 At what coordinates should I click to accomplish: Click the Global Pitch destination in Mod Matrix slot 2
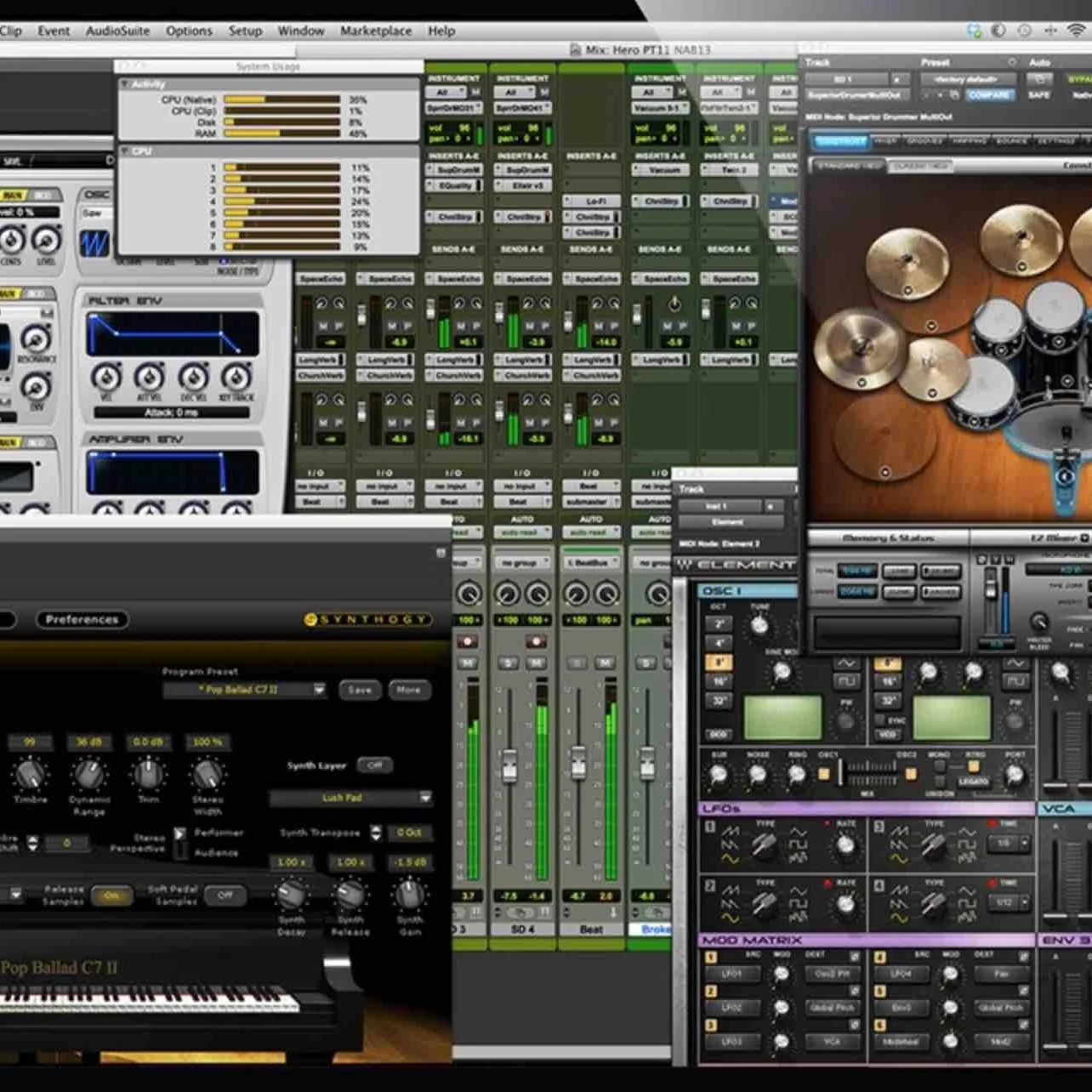point(833,1008)
